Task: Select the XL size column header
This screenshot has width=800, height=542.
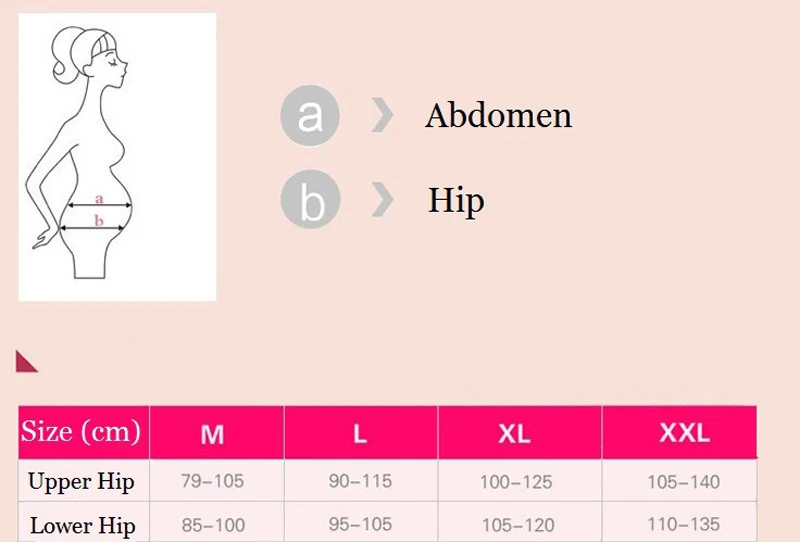Action: 514,434
